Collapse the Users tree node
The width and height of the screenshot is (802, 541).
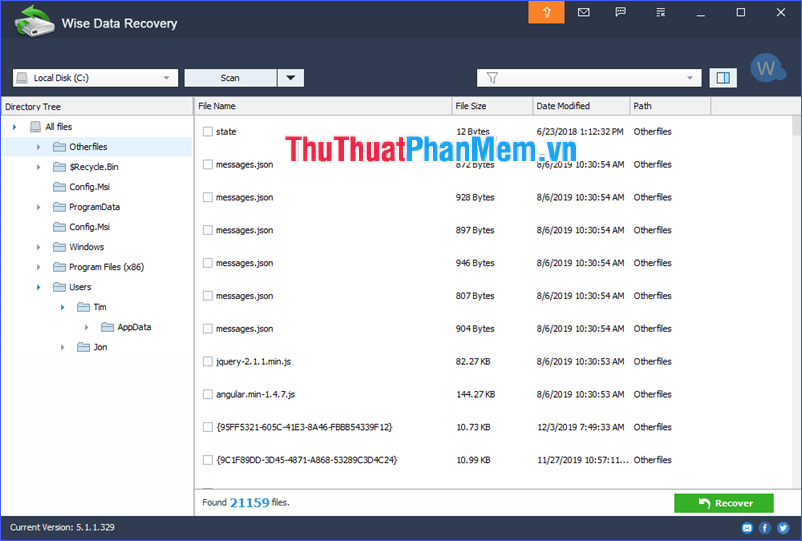point(38,287)
